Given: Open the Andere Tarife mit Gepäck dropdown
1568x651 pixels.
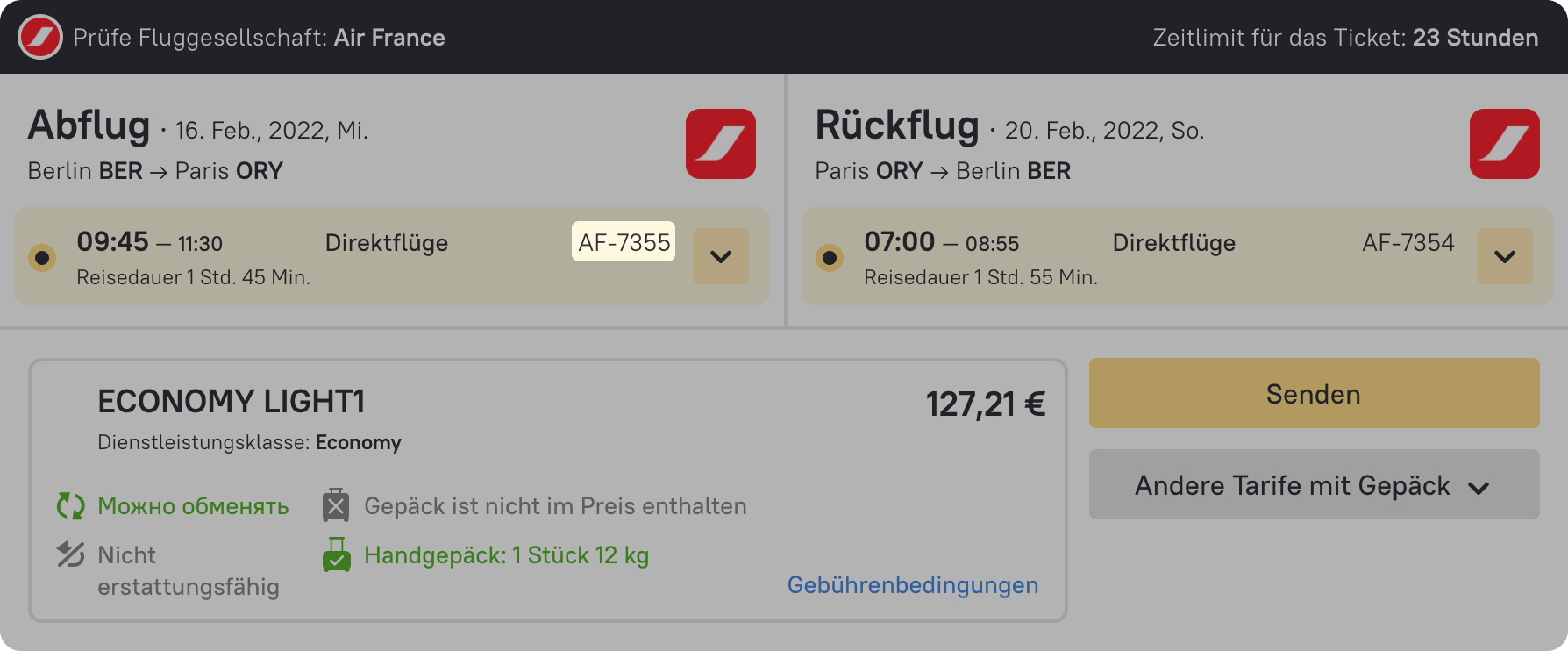Looking at the screenshot, I should pyautogui.click(x=1314, y=485).
